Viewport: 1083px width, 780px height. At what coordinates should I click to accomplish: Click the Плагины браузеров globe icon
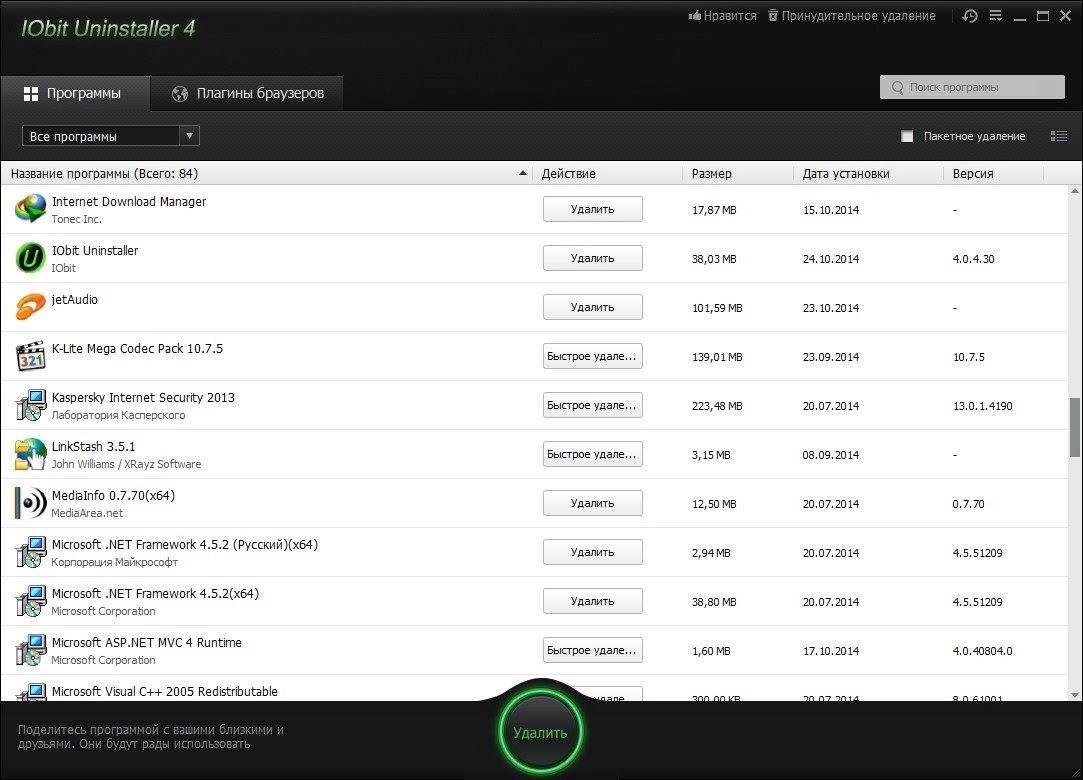click(180, 93)
